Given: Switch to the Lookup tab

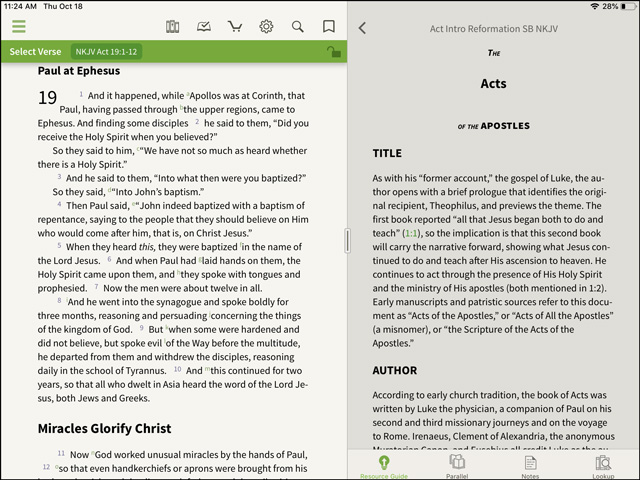Looking at the screenshot, I should point(603,467).
